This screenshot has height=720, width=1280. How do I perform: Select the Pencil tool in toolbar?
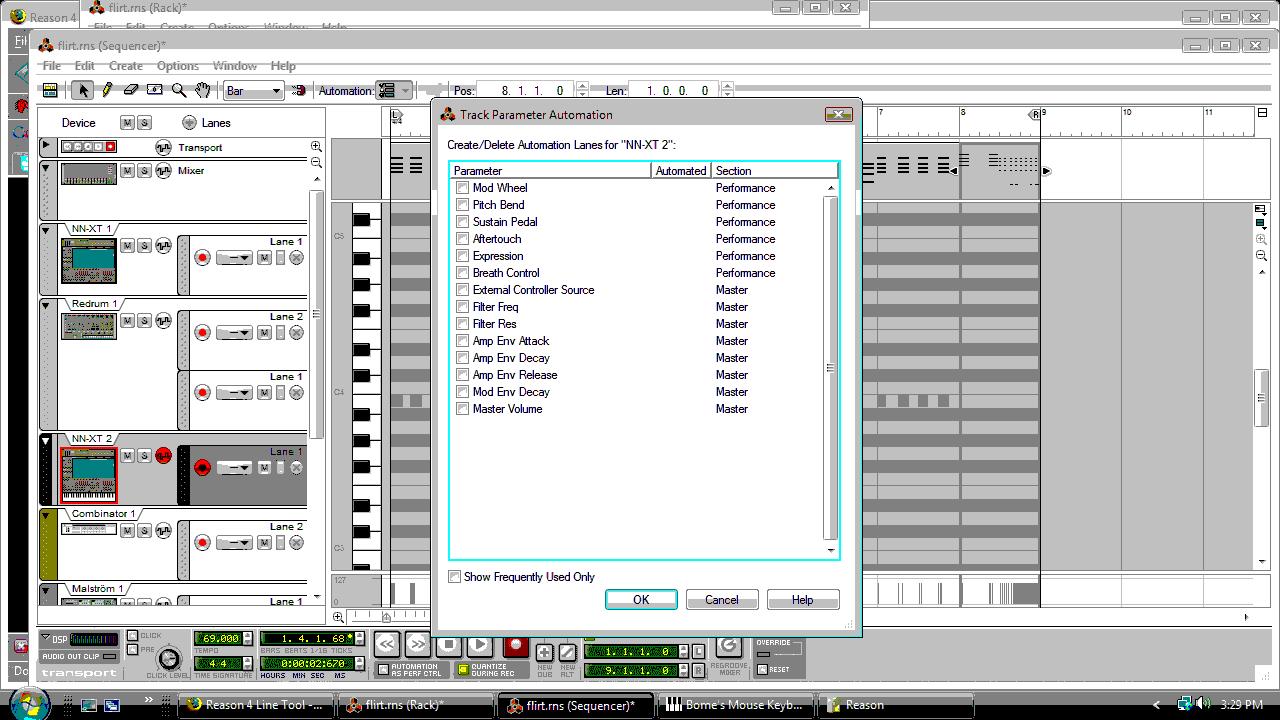coord(107,90)
